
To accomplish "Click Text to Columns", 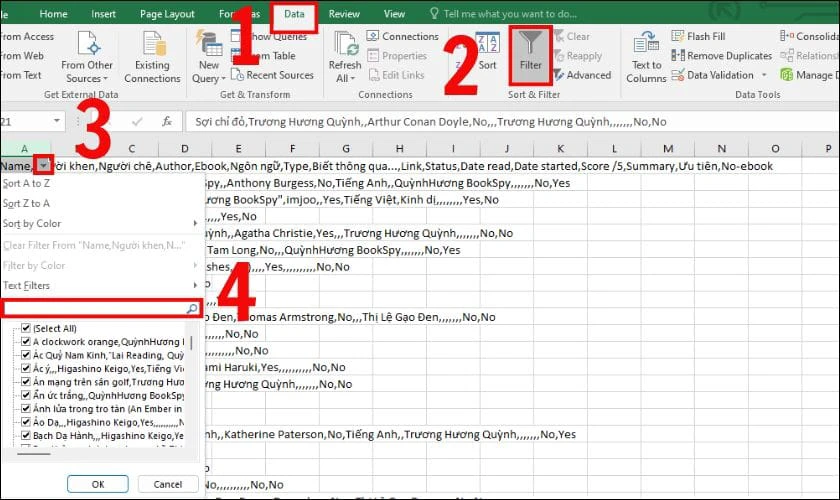I will [647, 57].
